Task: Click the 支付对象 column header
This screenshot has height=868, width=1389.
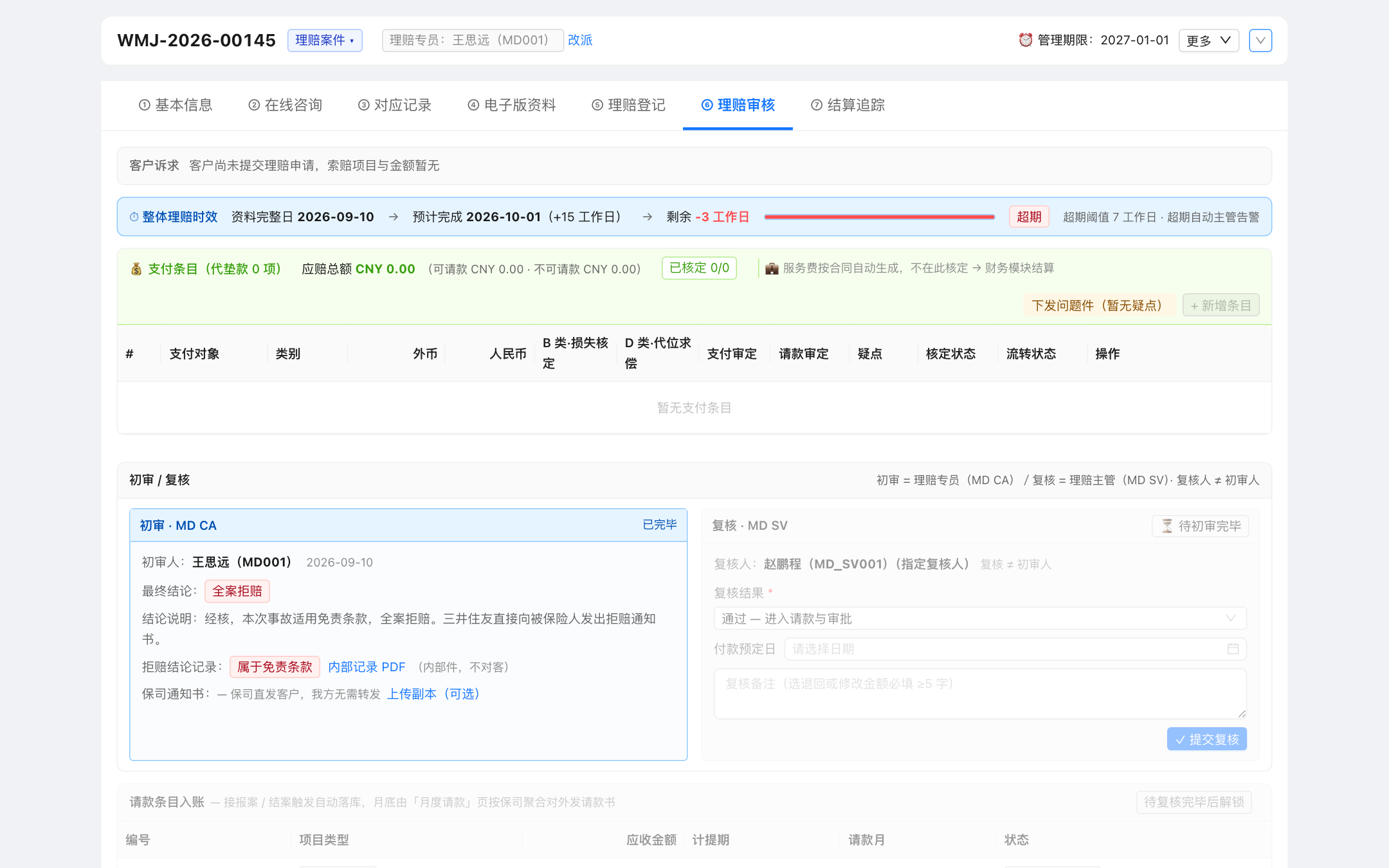Action: [194, 354]
